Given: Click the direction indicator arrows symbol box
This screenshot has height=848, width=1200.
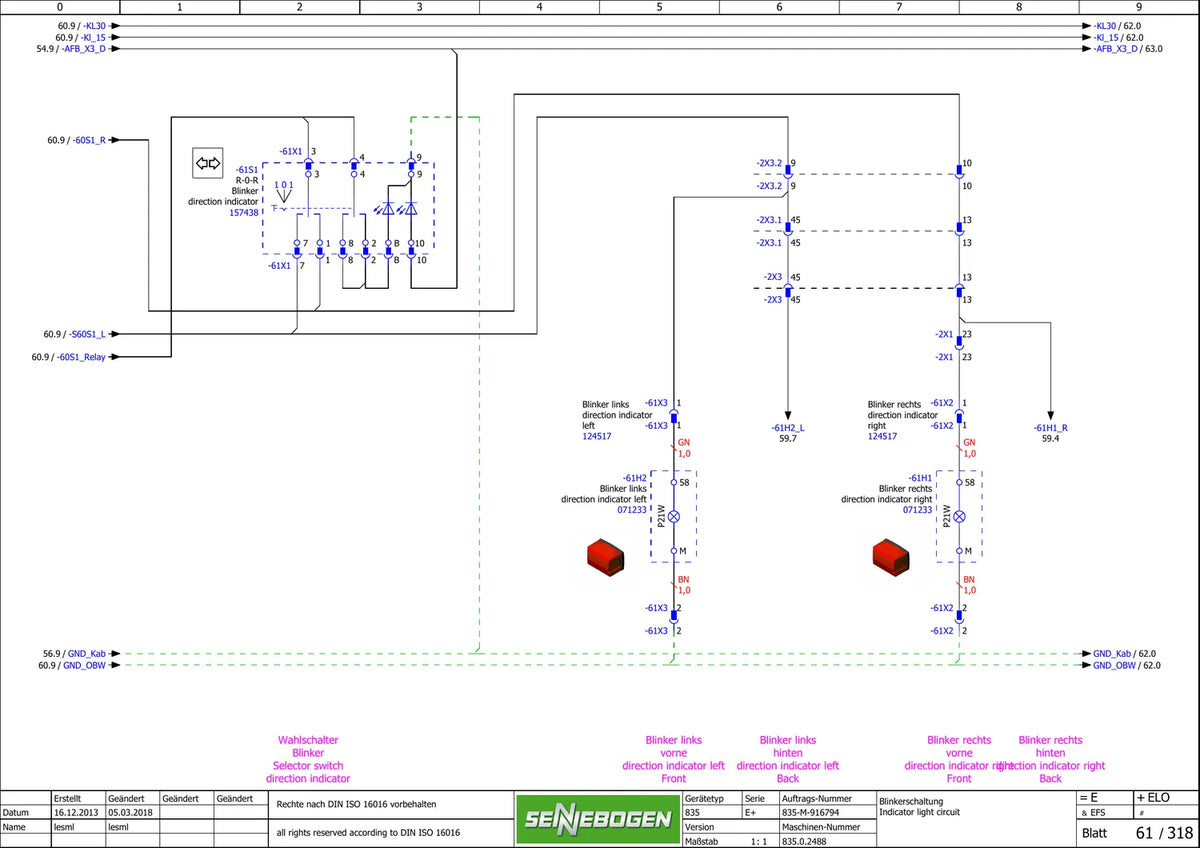Looking at the screenshot, I should coord(208,163).
